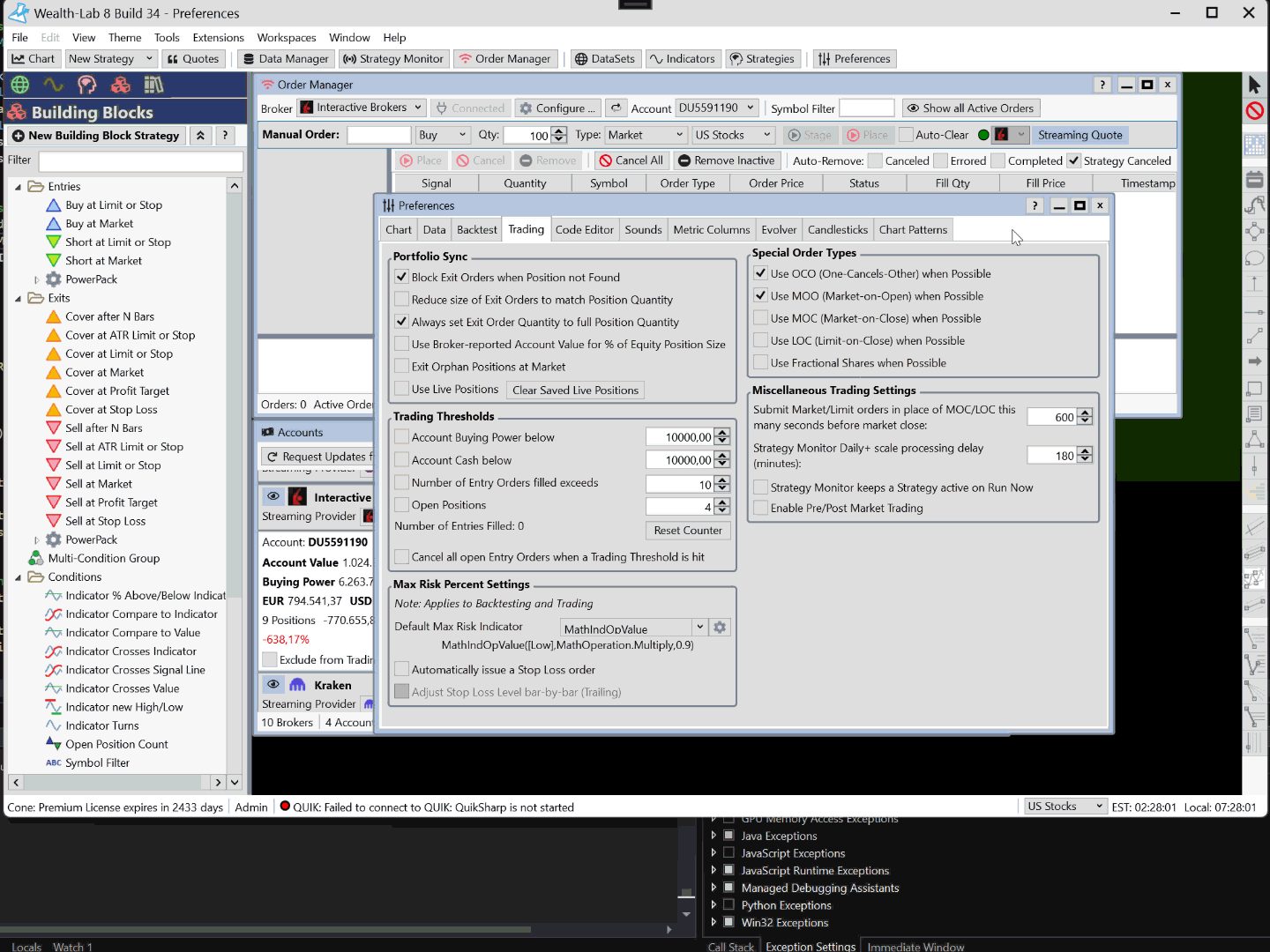Enable Use Live Positions checkbox
This screenshot has width=1270, height=952.
click(x=402, y=389)
